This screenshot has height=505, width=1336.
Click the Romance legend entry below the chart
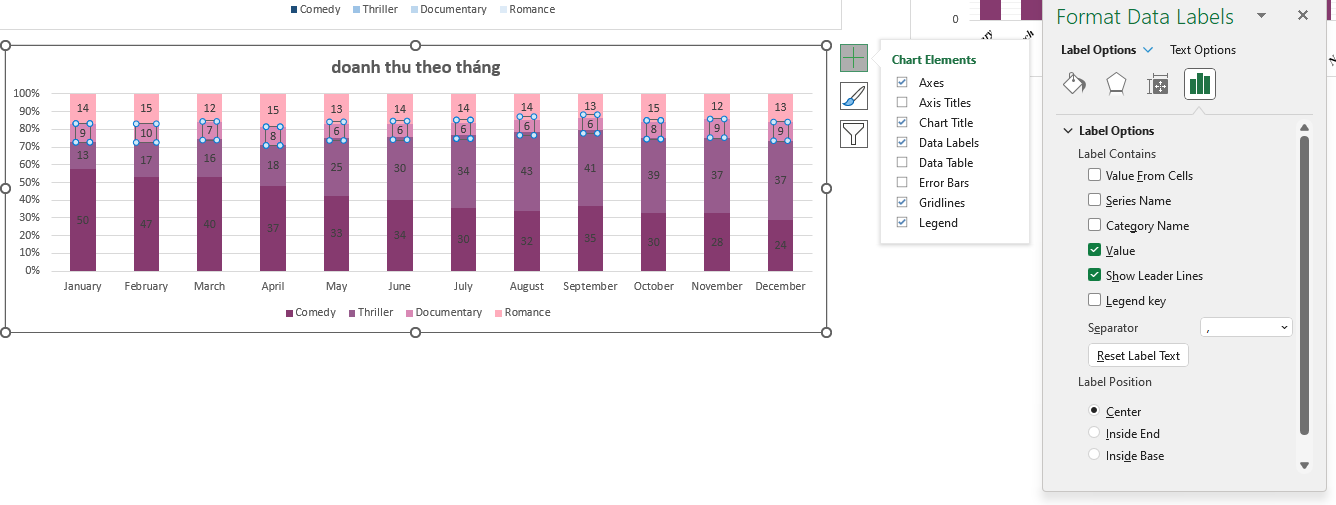[x=522, y=313]
